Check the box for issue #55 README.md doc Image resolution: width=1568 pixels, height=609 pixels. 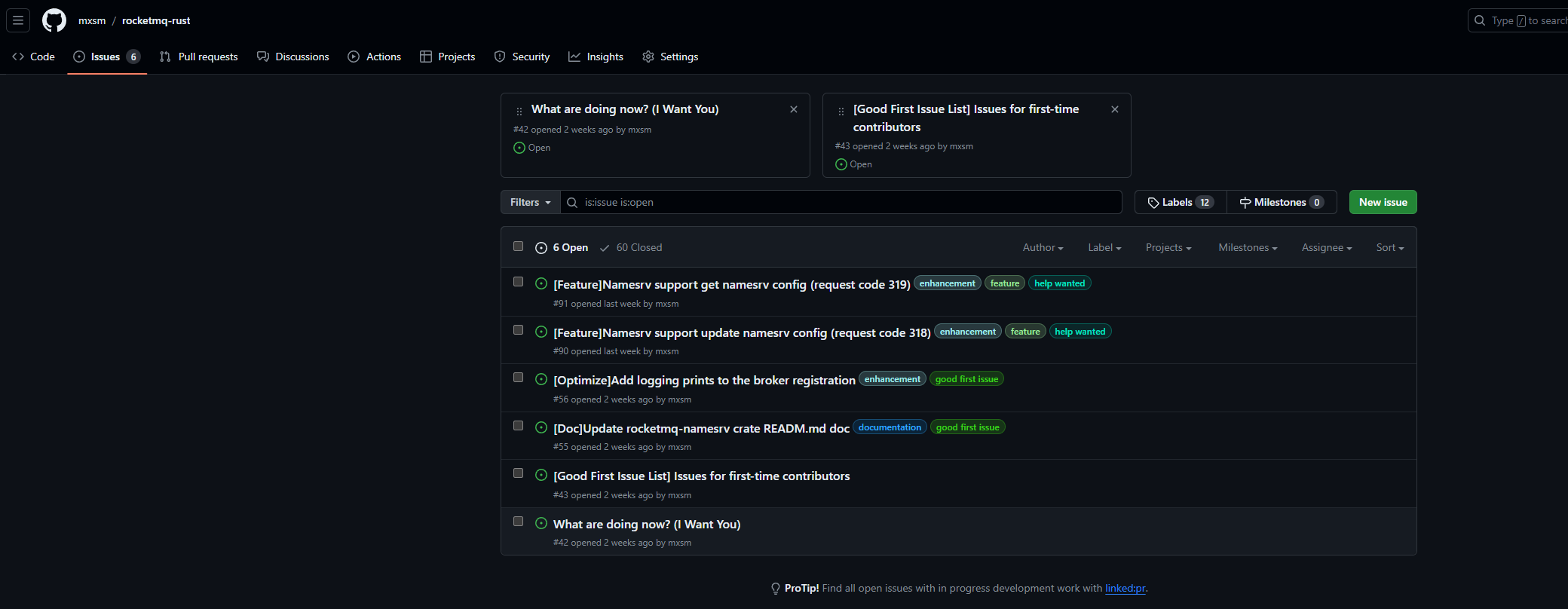pos(518,426)
